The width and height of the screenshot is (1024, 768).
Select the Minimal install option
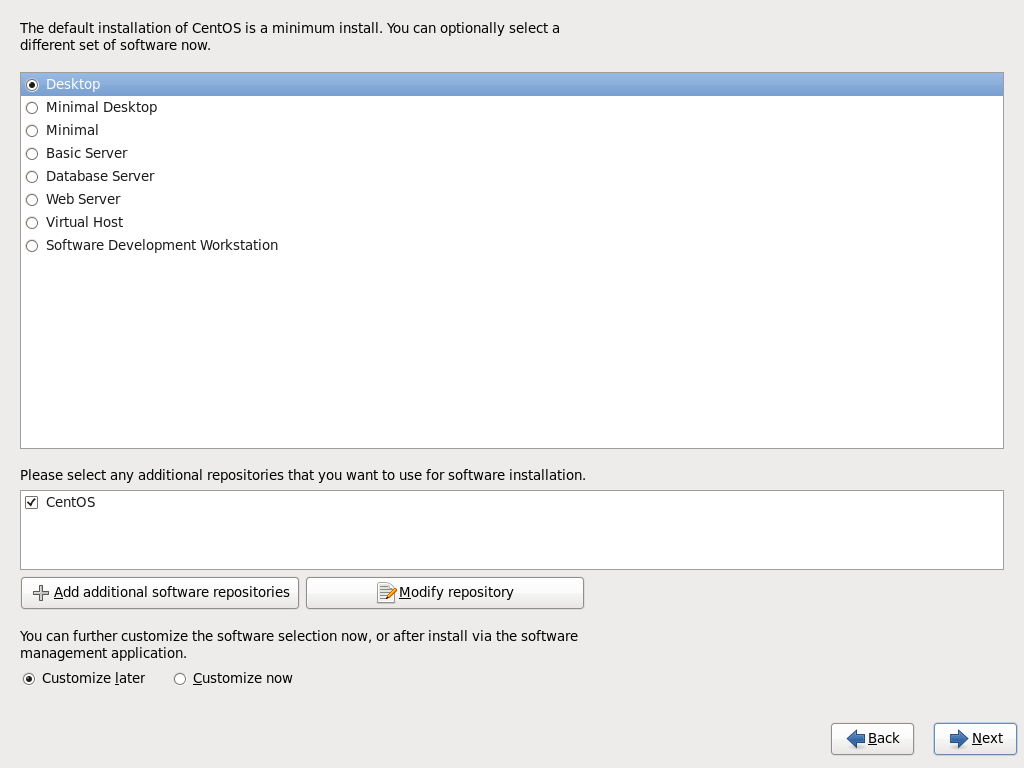click(x=31, y=130)
